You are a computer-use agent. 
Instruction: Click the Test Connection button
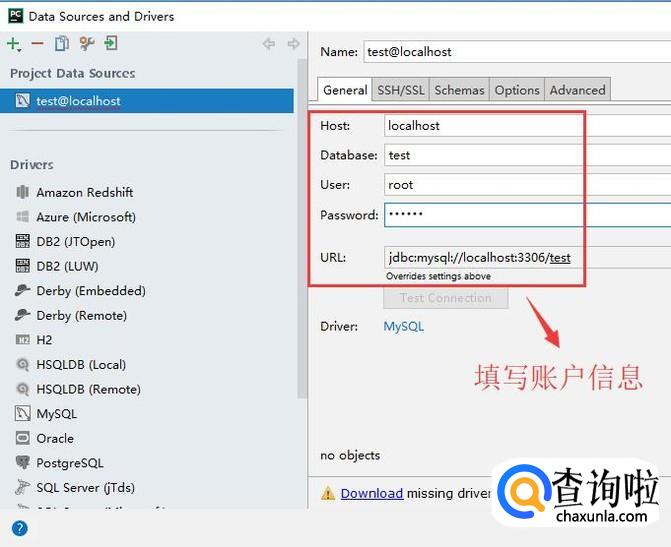pyautogui.click(x=445, y=298)
